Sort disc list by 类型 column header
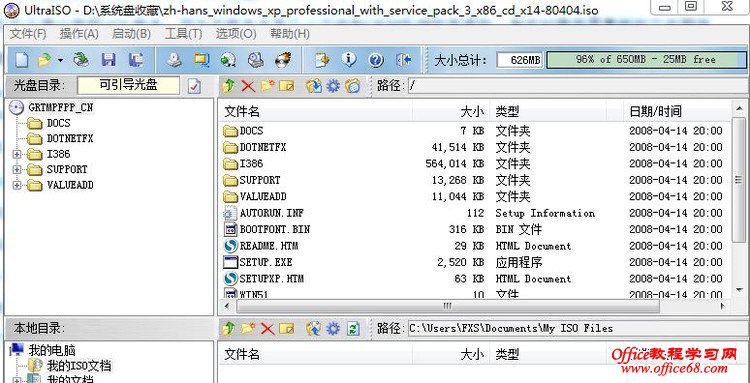 548,112
